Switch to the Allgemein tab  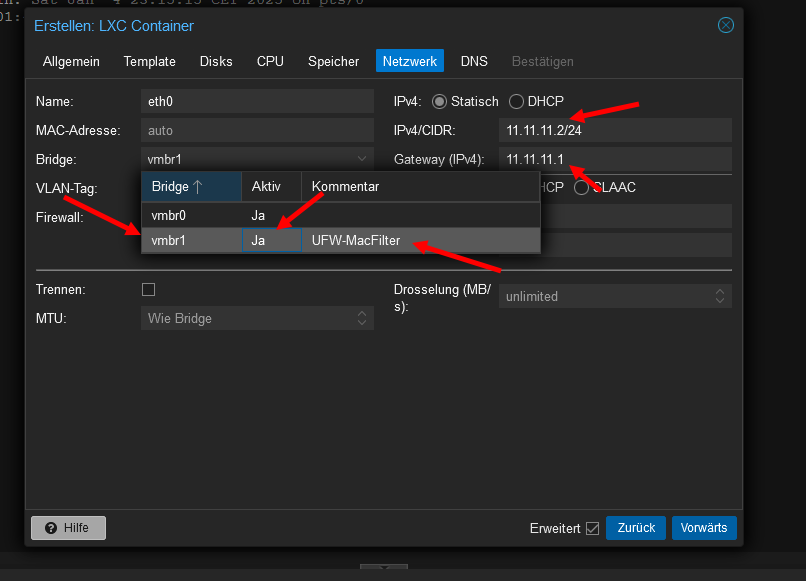coord(71,62)
